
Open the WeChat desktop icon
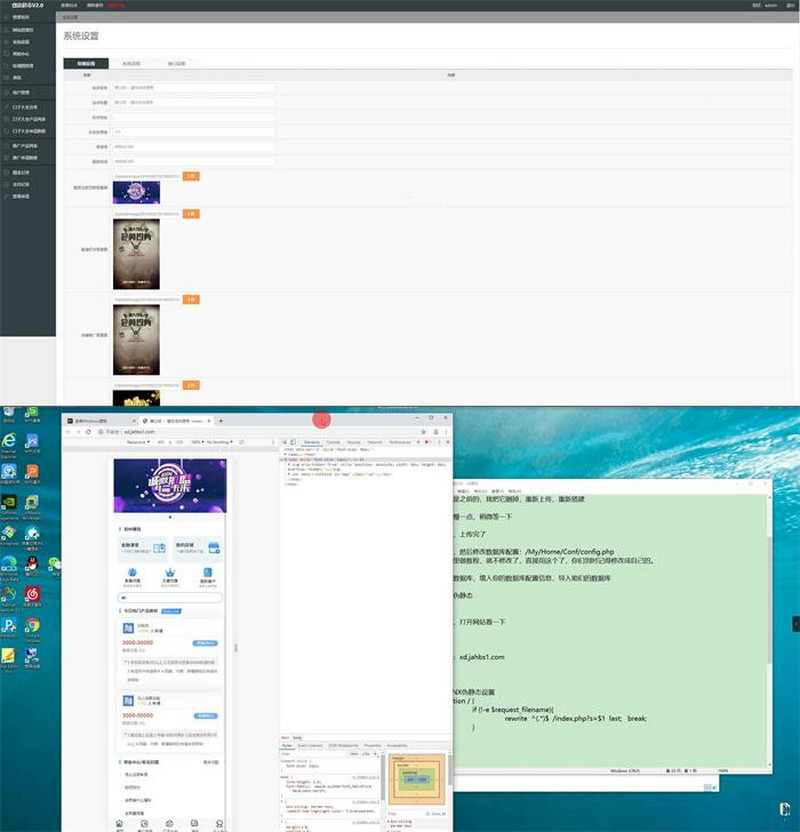[x=55, y=566]
